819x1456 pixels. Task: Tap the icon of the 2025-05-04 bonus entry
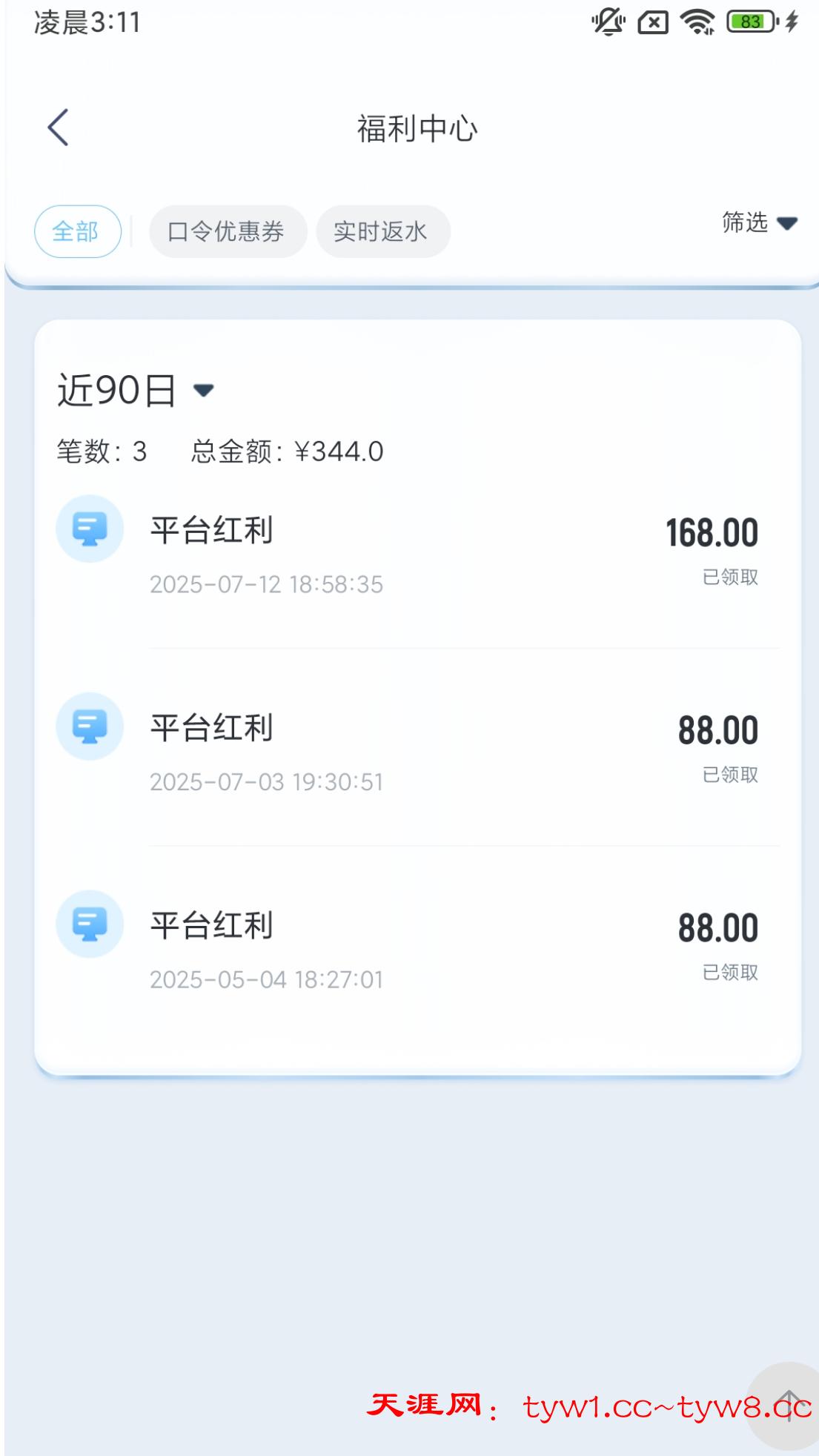click(x=90, y=924)
